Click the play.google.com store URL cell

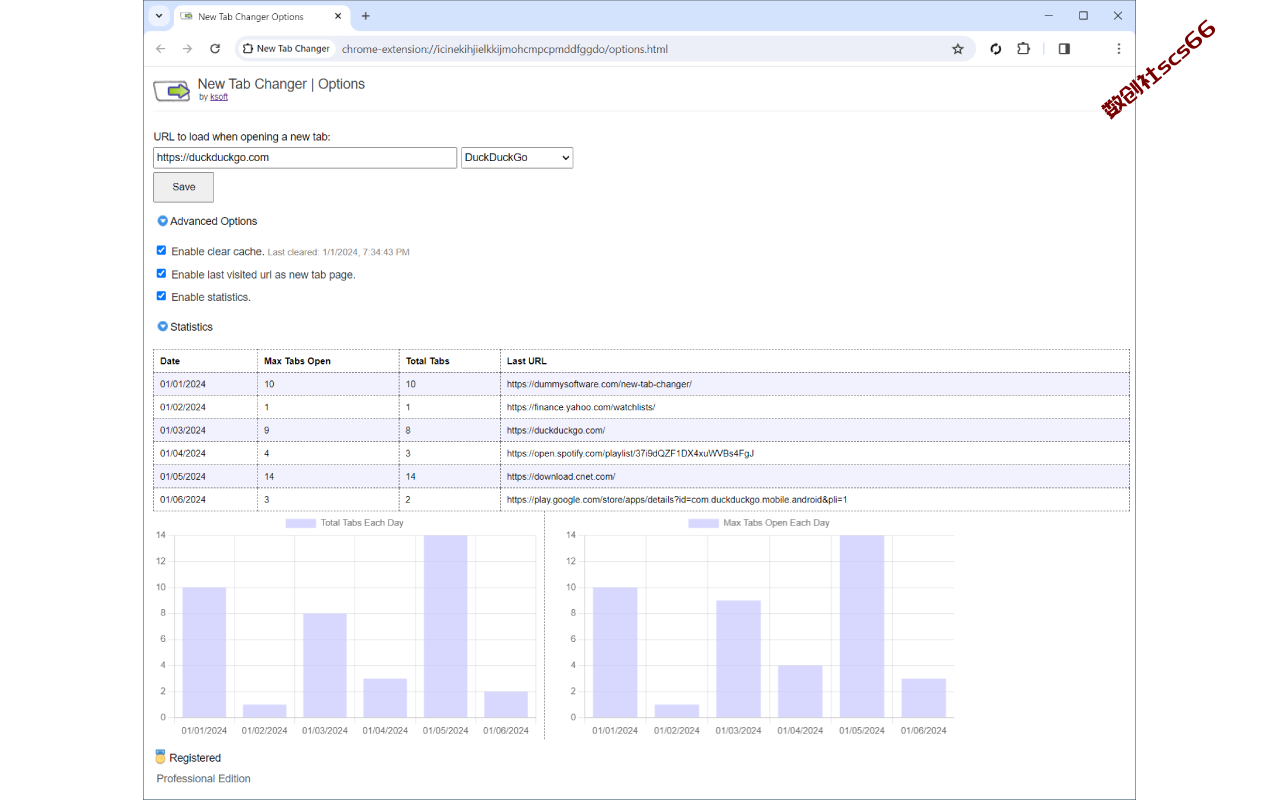point(815,499)
